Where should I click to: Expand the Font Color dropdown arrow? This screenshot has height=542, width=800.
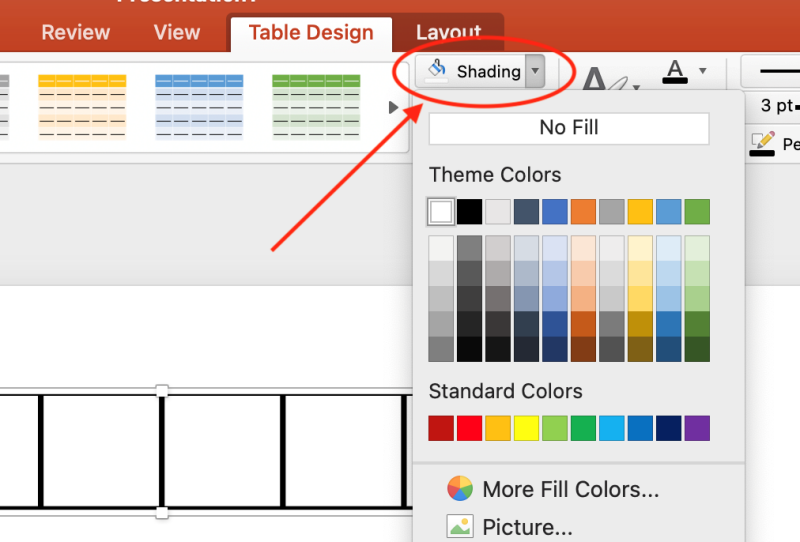point(702,71)
